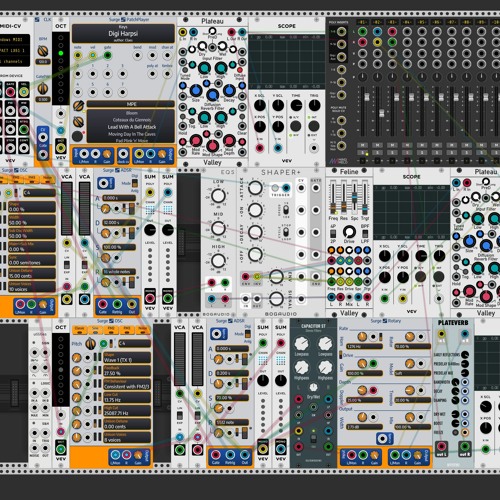This screenshot has height=500, width=500.
Task: Click the TIME knob on top-row Scope
Action: pos(296,105)
